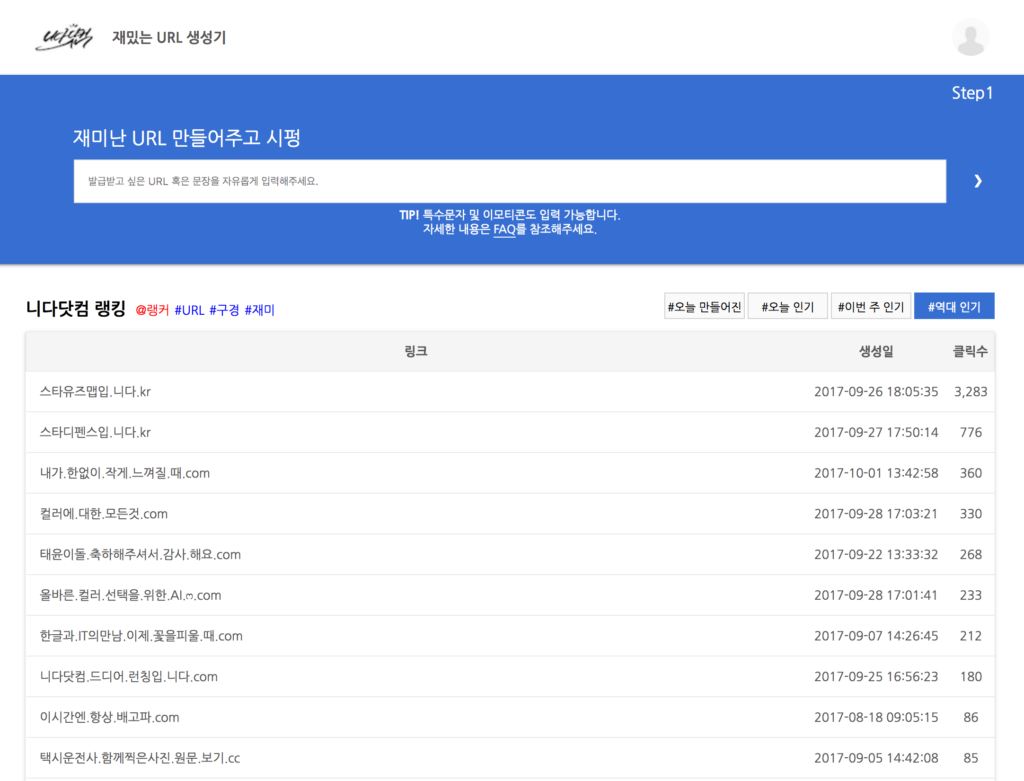This screenshot has height=781, width=1024.
Task: Click the #URL hashtag
Action: coord(189,310)
